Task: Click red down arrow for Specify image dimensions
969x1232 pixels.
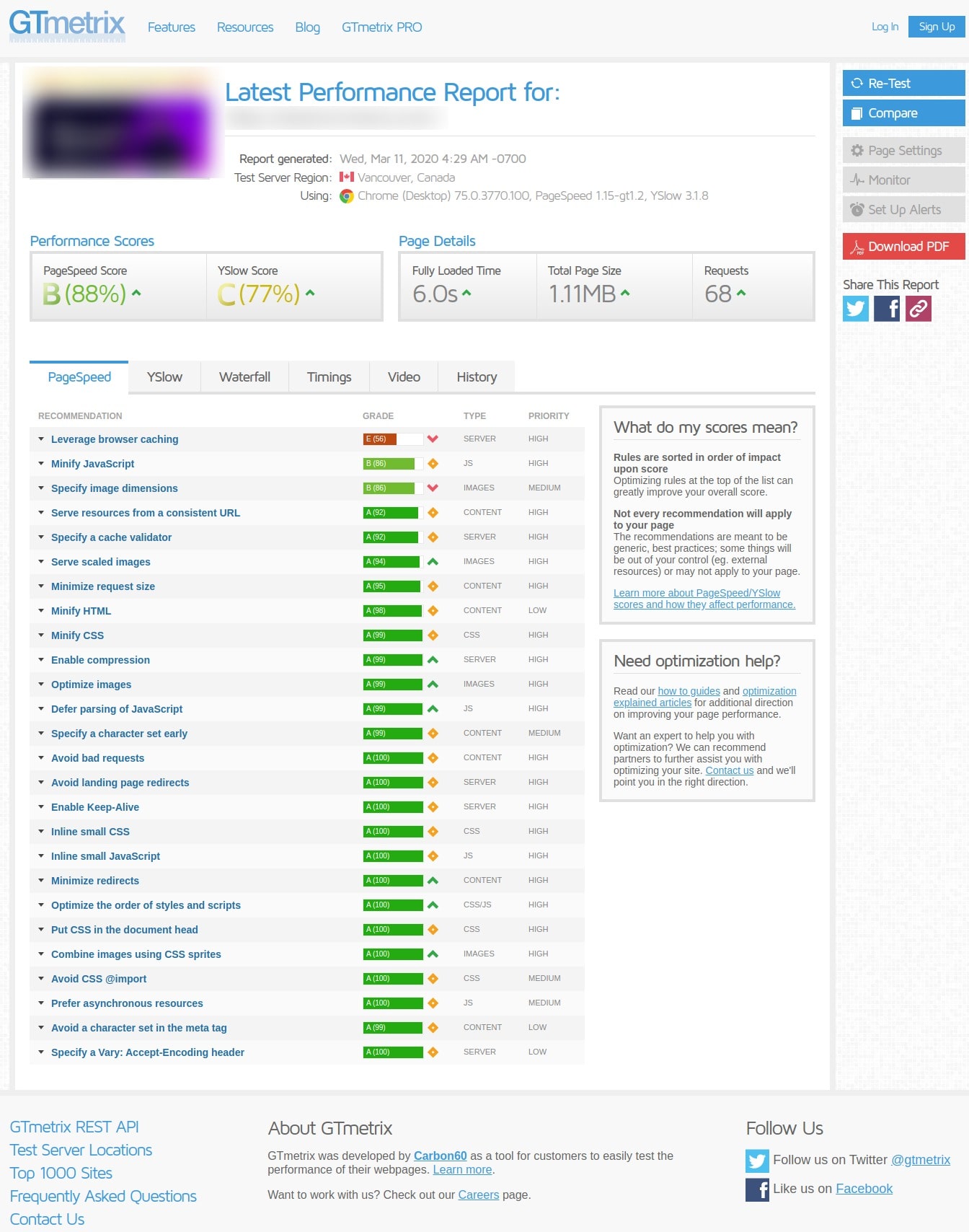Action: pos(433,488)
